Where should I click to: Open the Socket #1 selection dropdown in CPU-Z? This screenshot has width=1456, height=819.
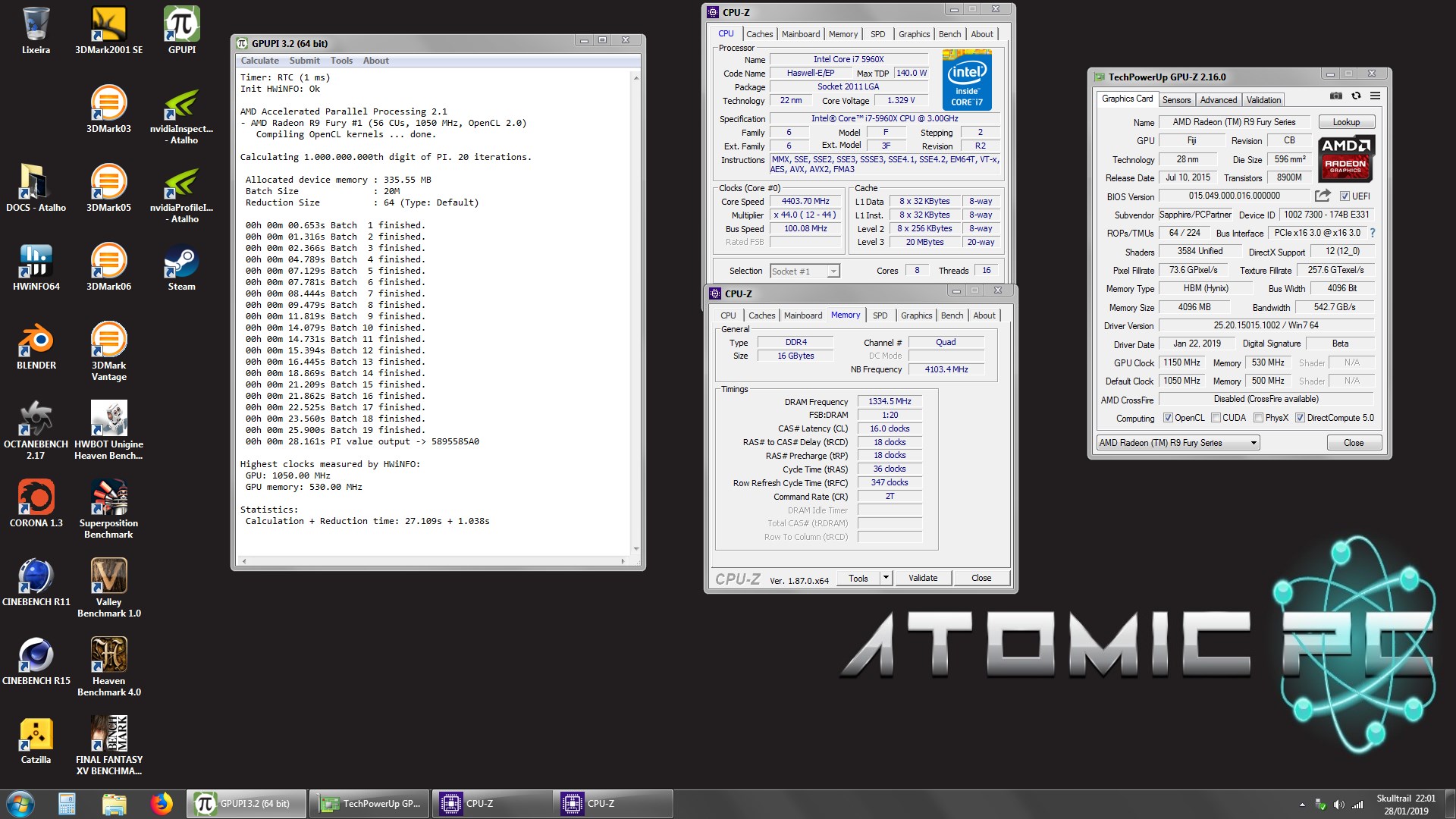tap(805, 271)
